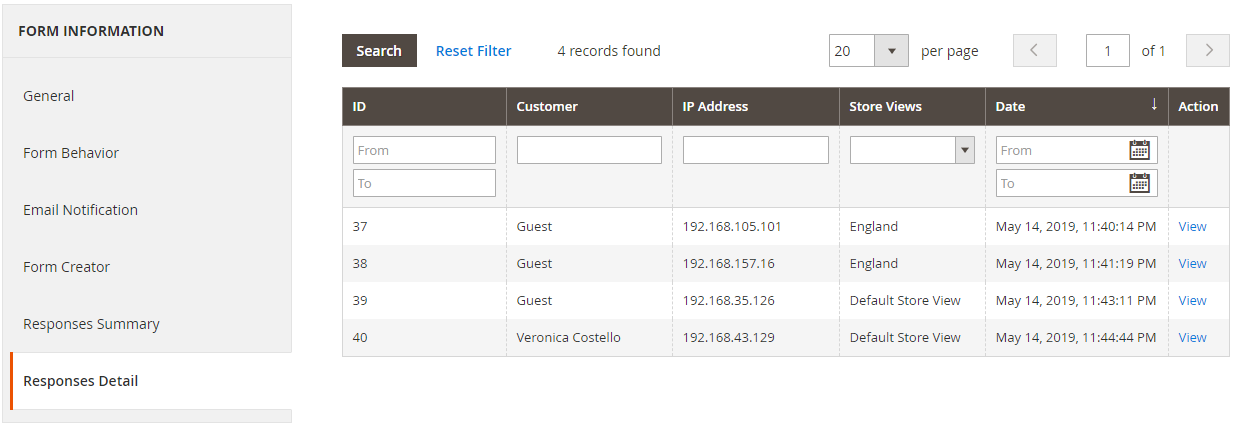Click the Reset Filter link
The image size is (1243, 429).
[473, 51]
